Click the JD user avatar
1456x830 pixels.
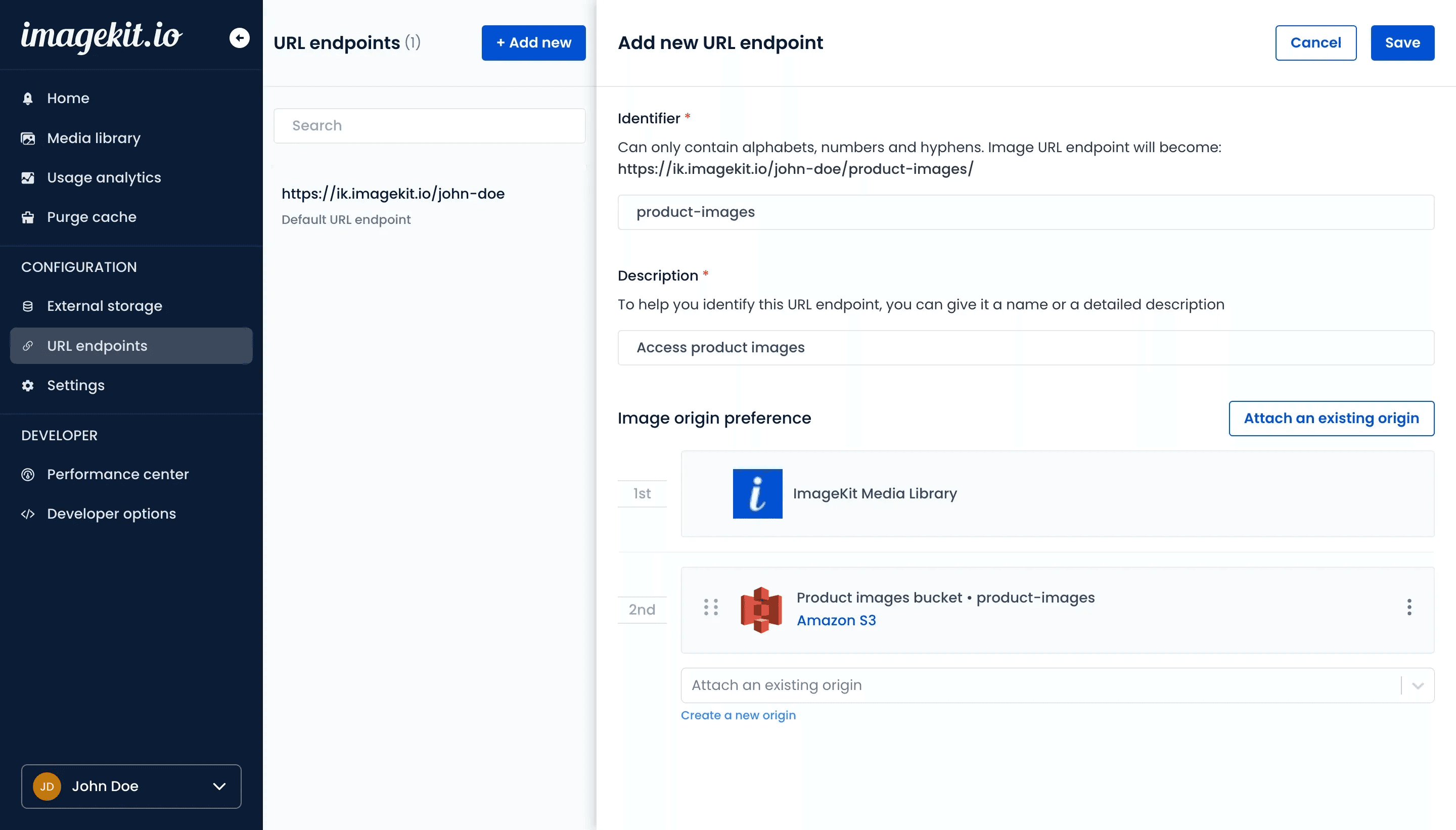(x=47, y=787)
